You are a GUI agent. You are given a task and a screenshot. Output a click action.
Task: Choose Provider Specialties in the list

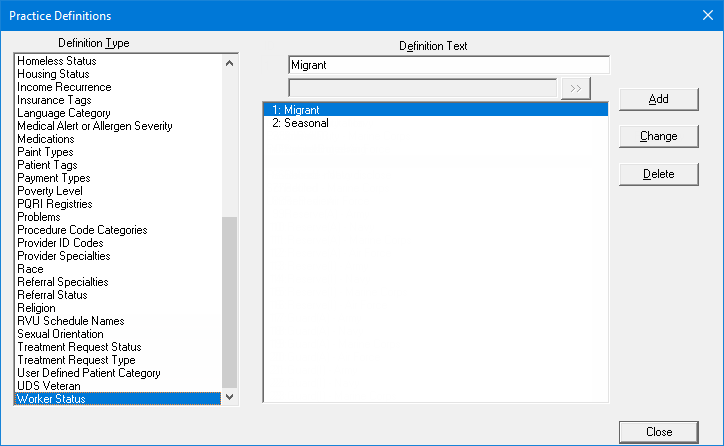coord(64,256)
